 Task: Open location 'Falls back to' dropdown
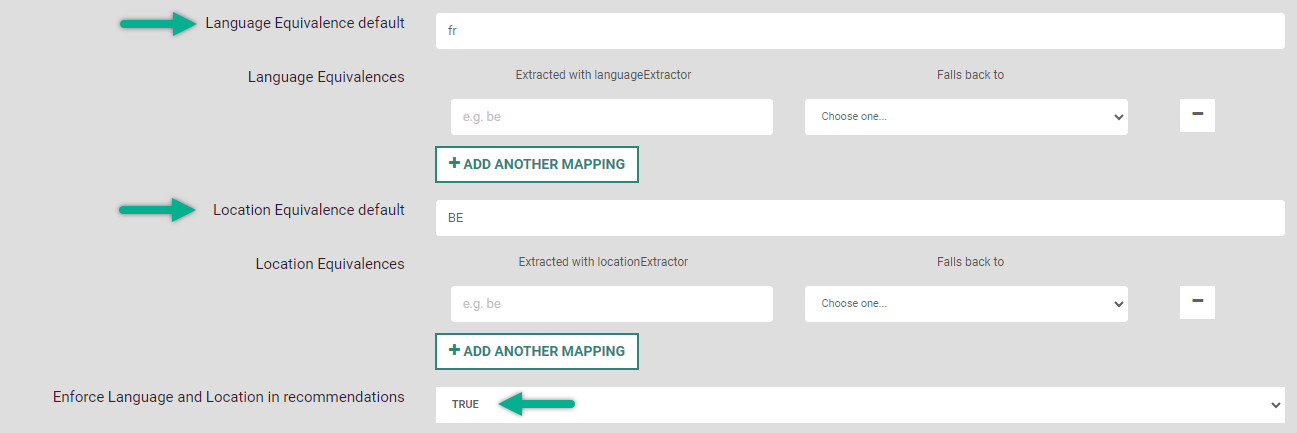(x=966, y=303)
